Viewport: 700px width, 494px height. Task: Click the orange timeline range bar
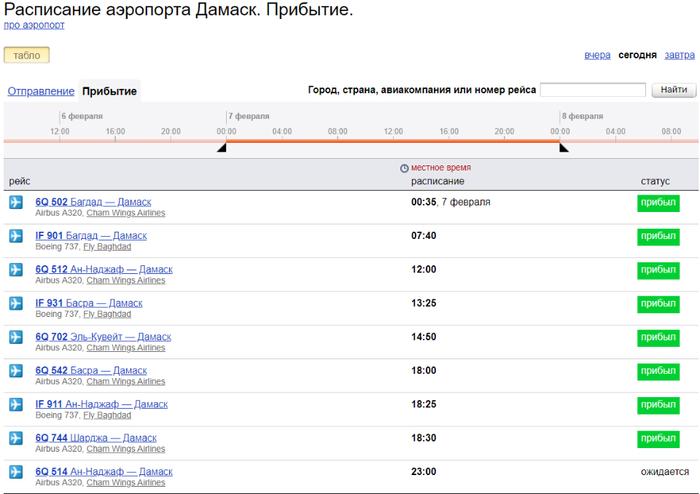(392, 141)
